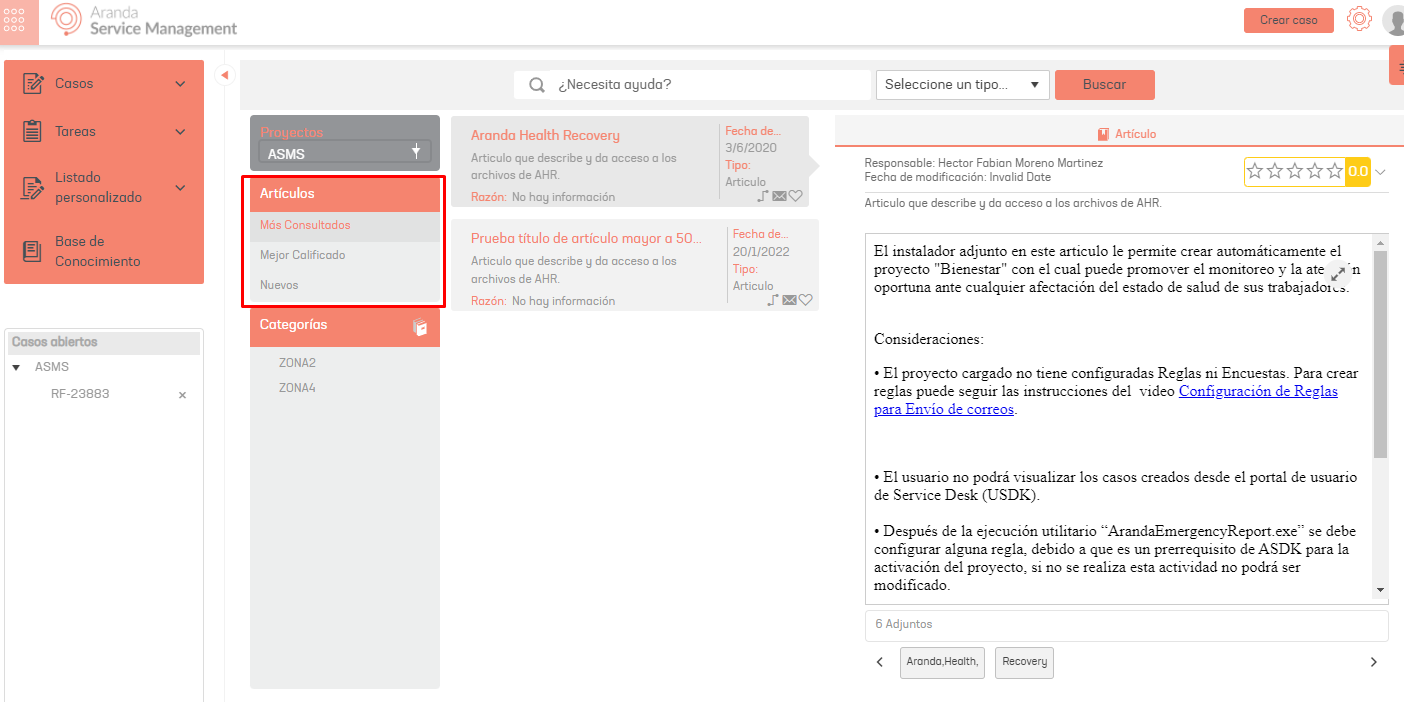Image resolution: width=1404 pixels, height=702 pixels.
Task: Select the Nuevos filter
Action: click(279, 285)
